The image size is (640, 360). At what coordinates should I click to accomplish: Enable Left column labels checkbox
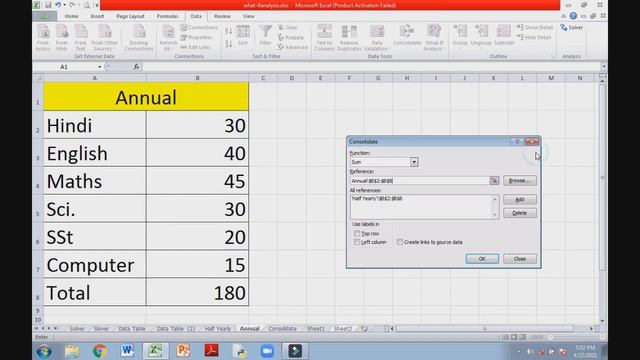tap(357, 242)
